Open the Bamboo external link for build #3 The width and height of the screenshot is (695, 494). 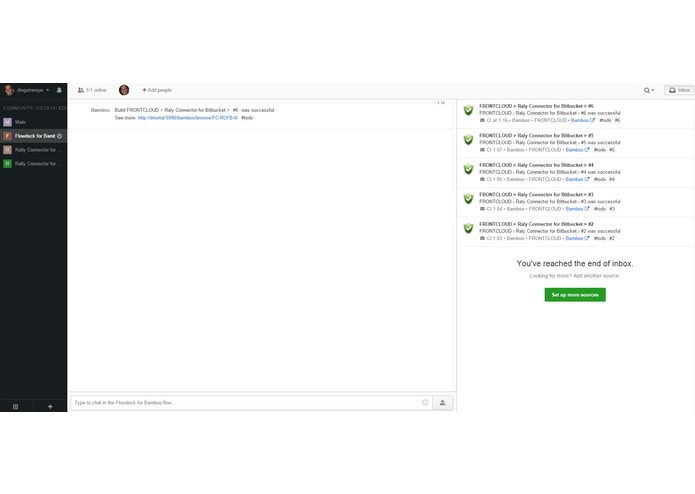577,209
